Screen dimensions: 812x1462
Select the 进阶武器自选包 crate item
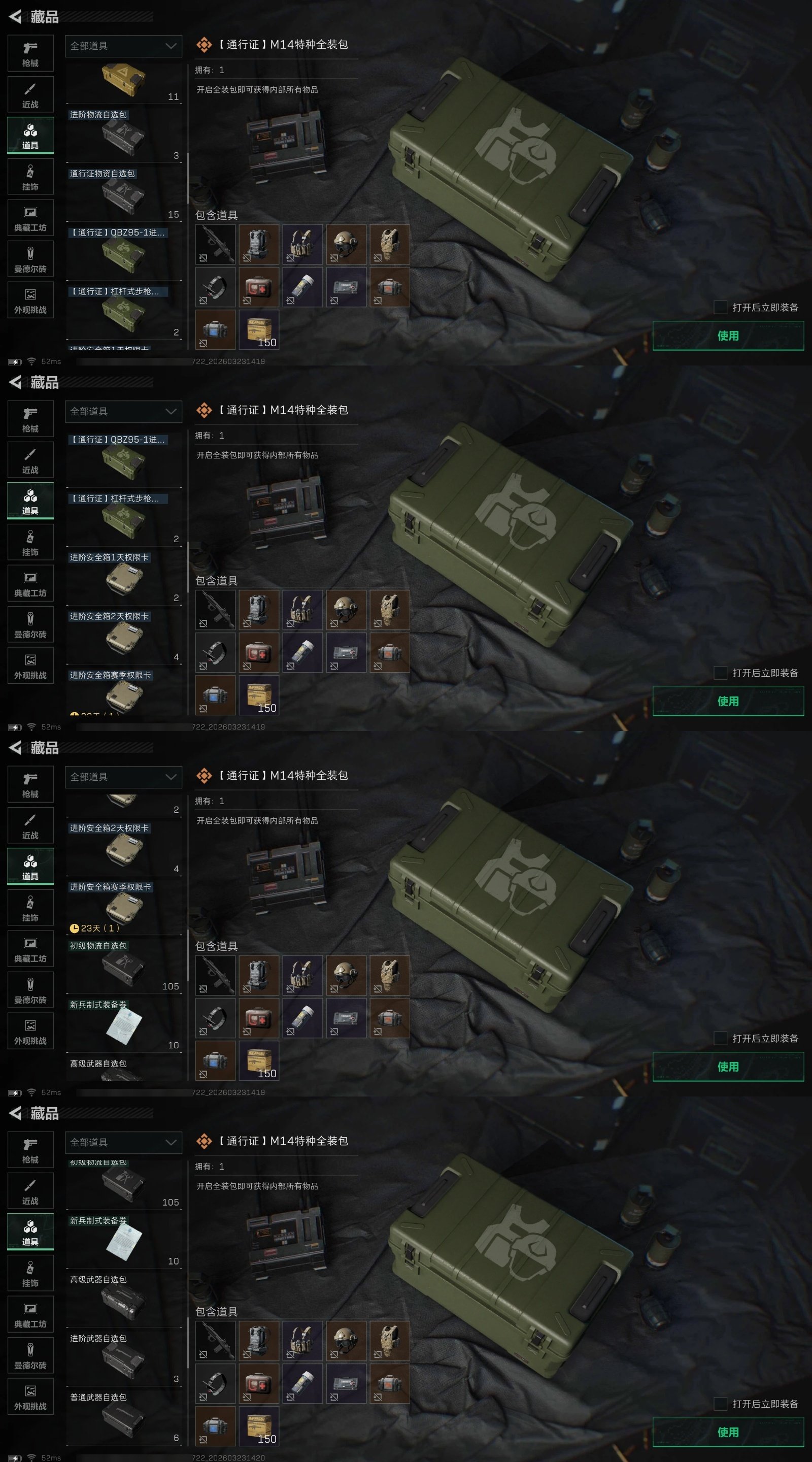coord(124,1359)
